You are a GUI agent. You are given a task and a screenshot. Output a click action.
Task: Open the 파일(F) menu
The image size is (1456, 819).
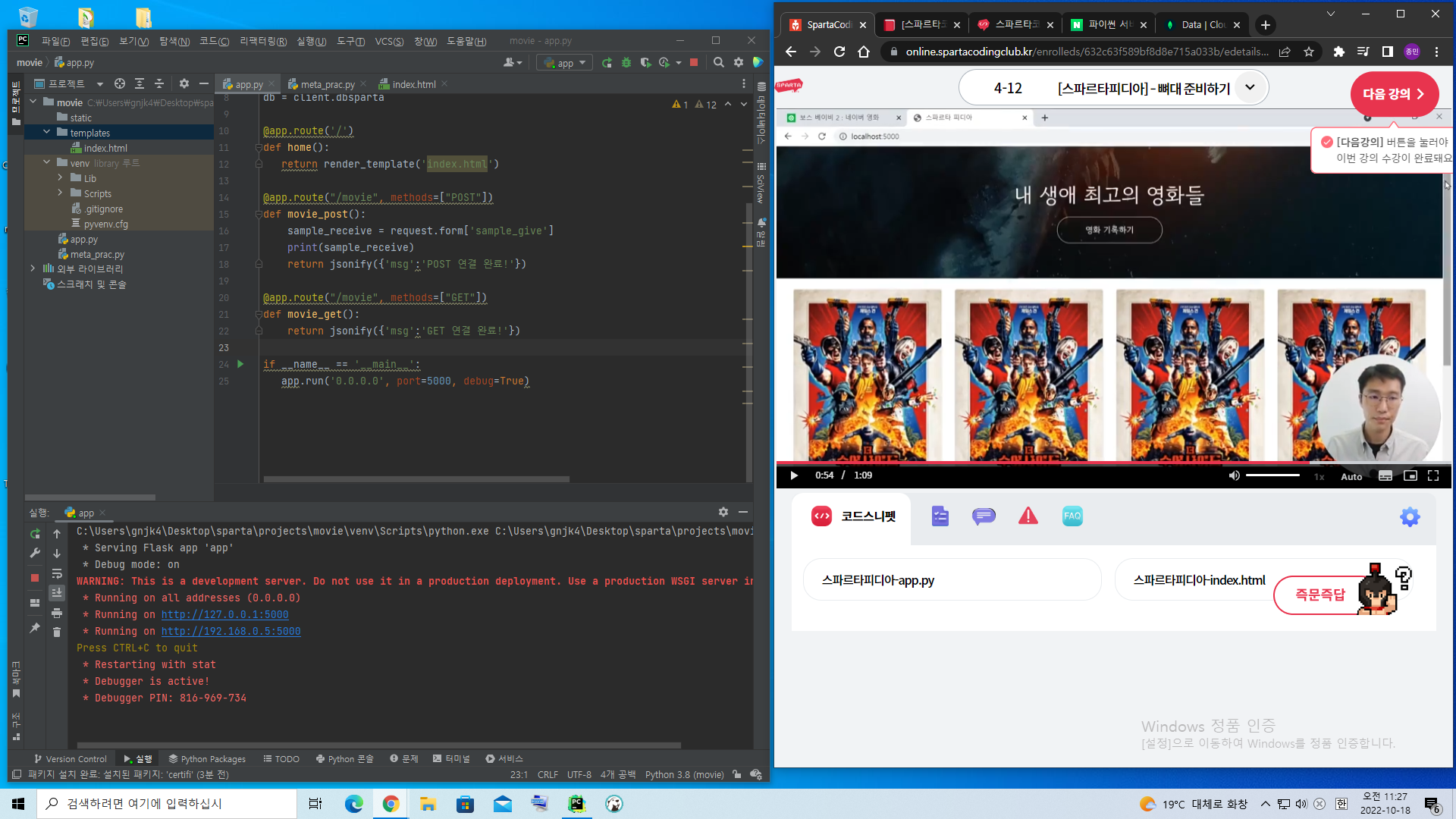pyautogui.click(x=55, y=41)
